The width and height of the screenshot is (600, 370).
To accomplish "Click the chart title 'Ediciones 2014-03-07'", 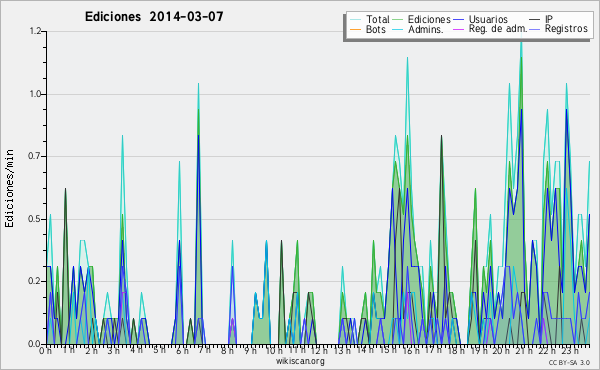I will coord(154,17).
